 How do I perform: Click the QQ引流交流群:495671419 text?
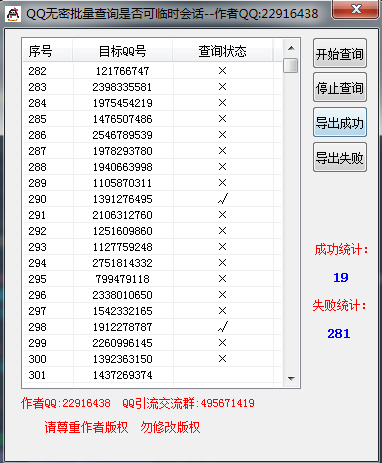[x=188, y=403]
